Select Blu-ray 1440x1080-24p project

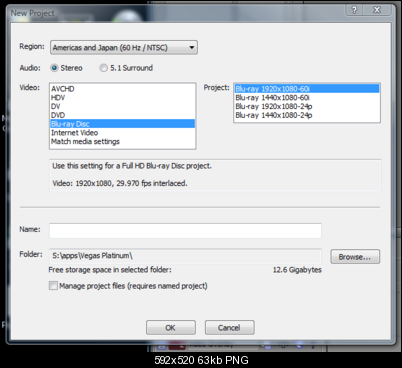pyautogui.click(x=307, y=115)
